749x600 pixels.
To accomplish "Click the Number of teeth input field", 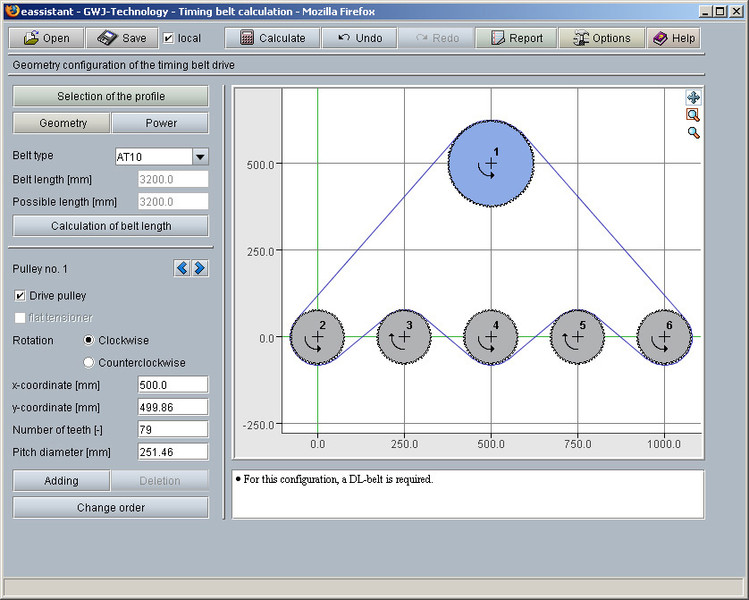I will coord(171,429).
